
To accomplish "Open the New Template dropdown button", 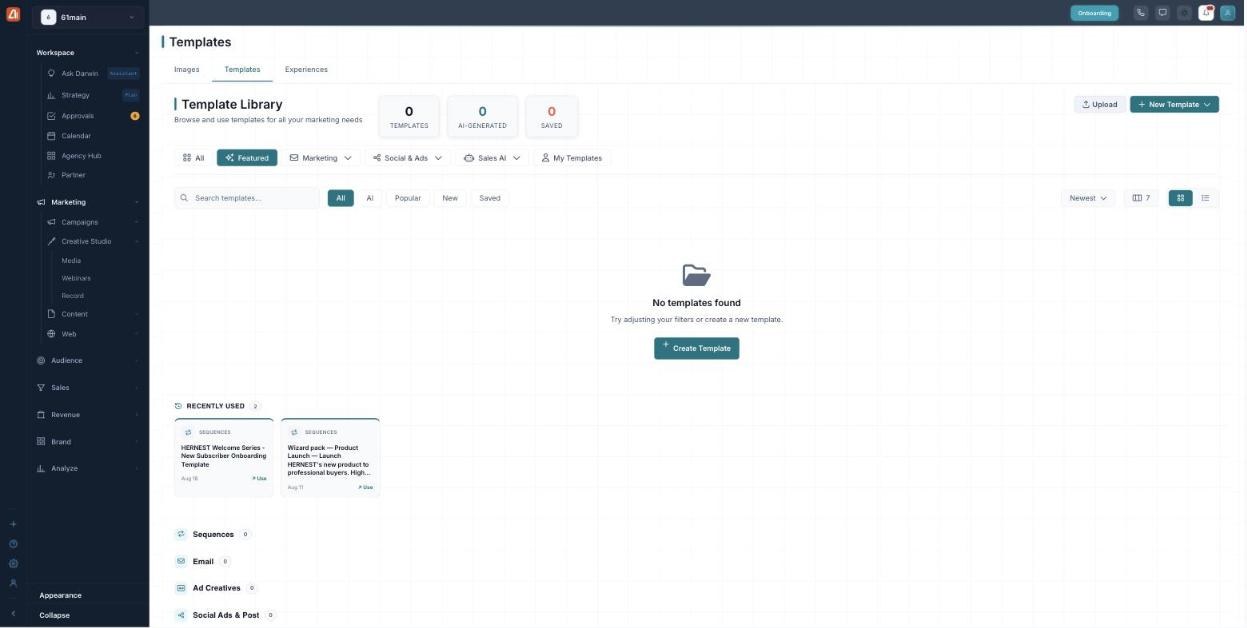I will coord(1174,104).
